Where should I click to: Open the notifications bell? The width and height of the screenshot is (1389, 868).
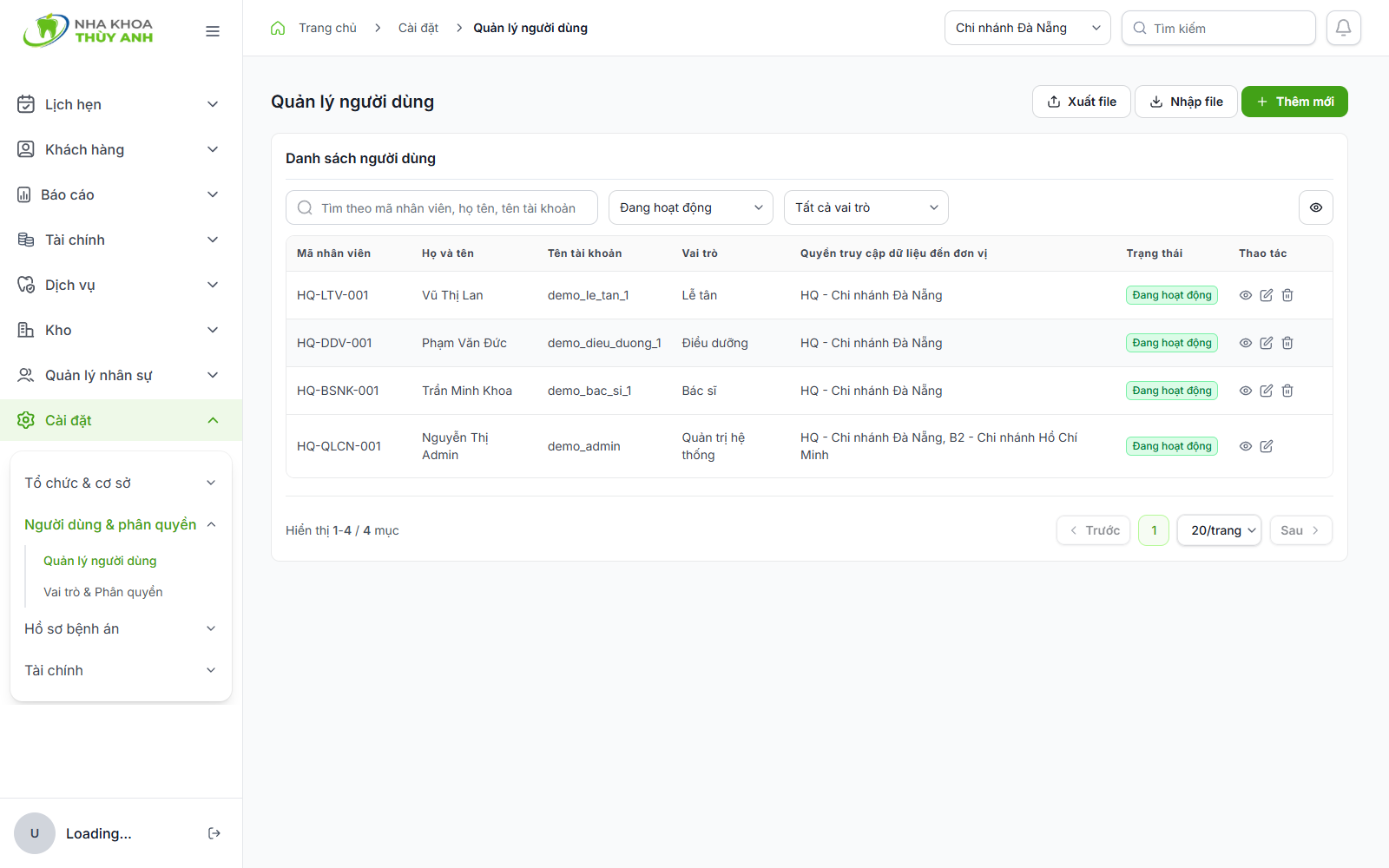tap(1343, 28)
